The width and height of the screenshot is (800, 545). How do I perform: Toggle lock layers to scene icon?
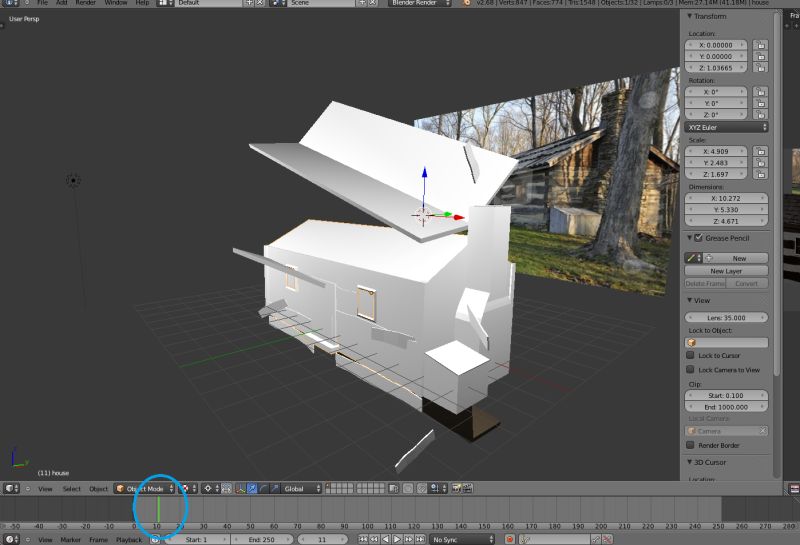pos(393,488)
